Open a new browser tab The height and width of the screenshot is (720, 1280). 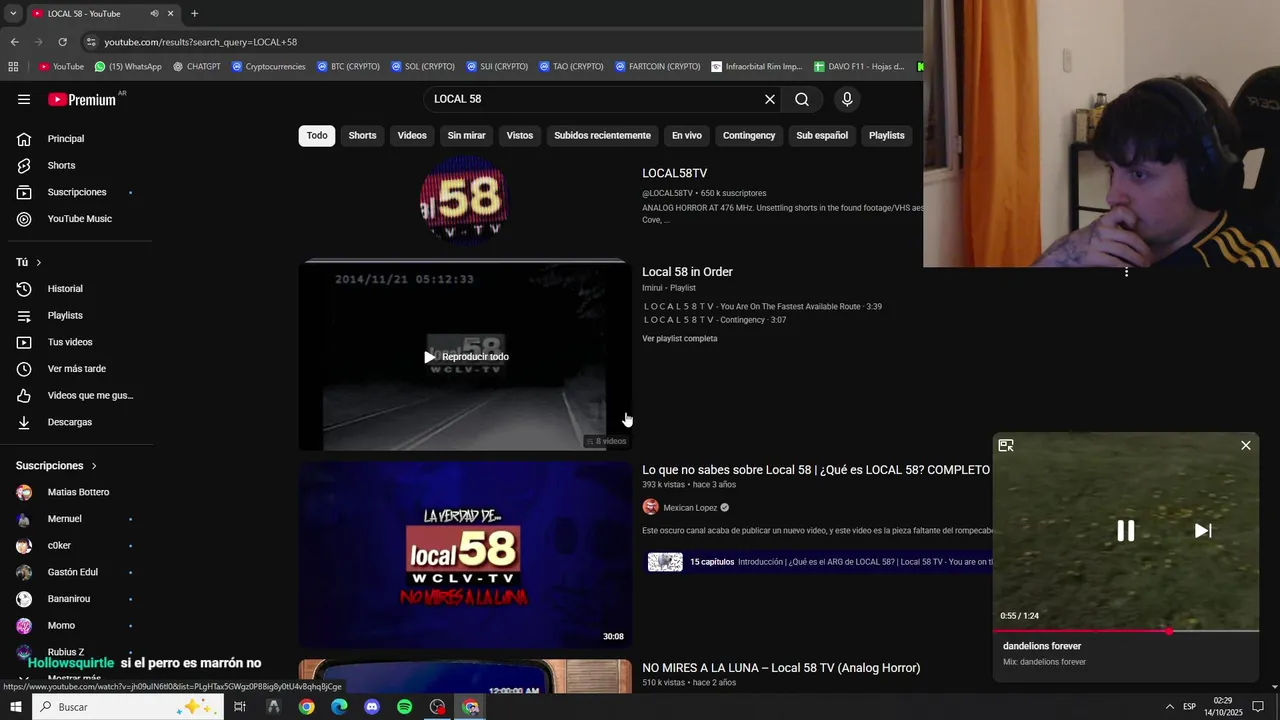[194, 14]
